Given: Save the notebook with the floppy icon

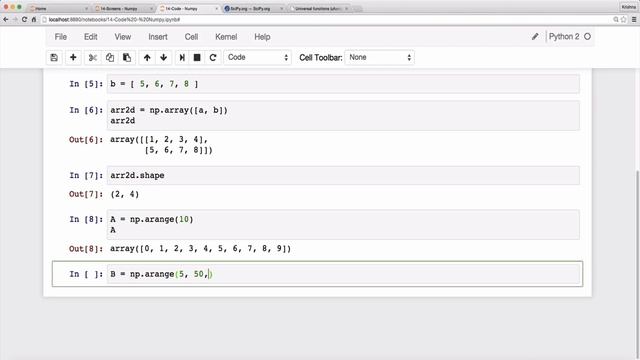Looking at the screenshot, I should click(x=54, y=58).
